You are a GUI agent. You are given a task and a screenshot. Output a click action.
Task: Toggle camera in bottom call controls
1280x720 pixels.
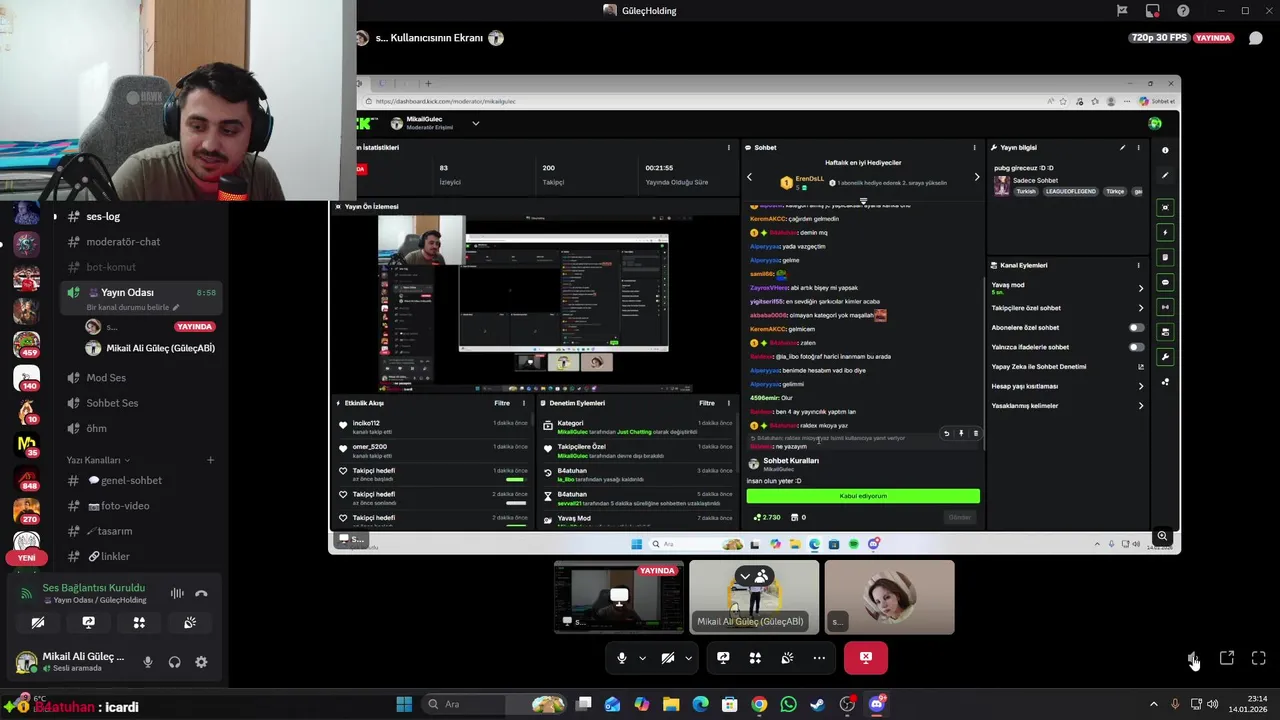pos(668,658)
